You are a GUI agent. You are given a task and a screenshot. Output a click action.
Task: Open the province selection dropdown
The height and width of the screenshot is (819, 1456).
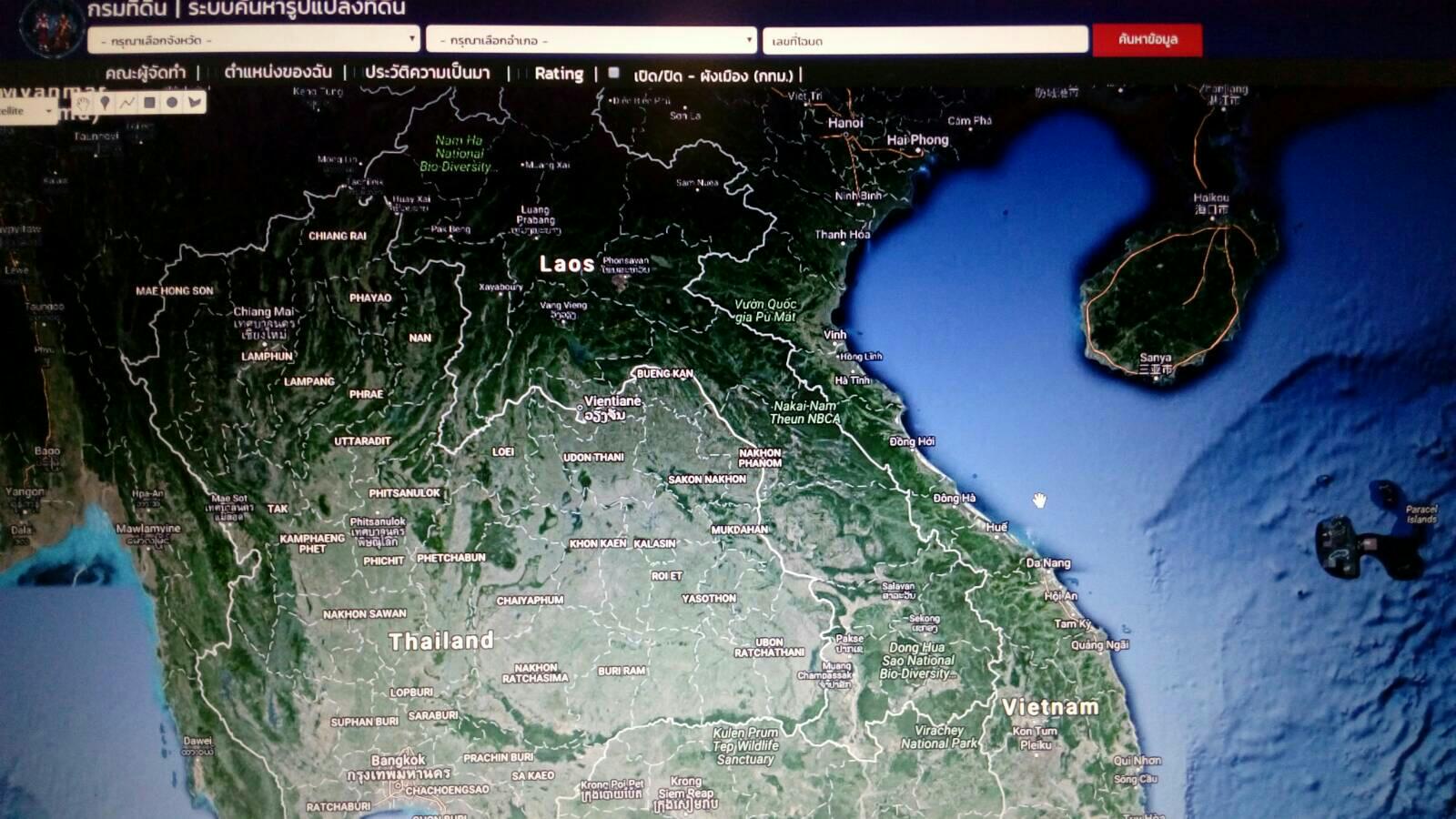coord(254,40)
